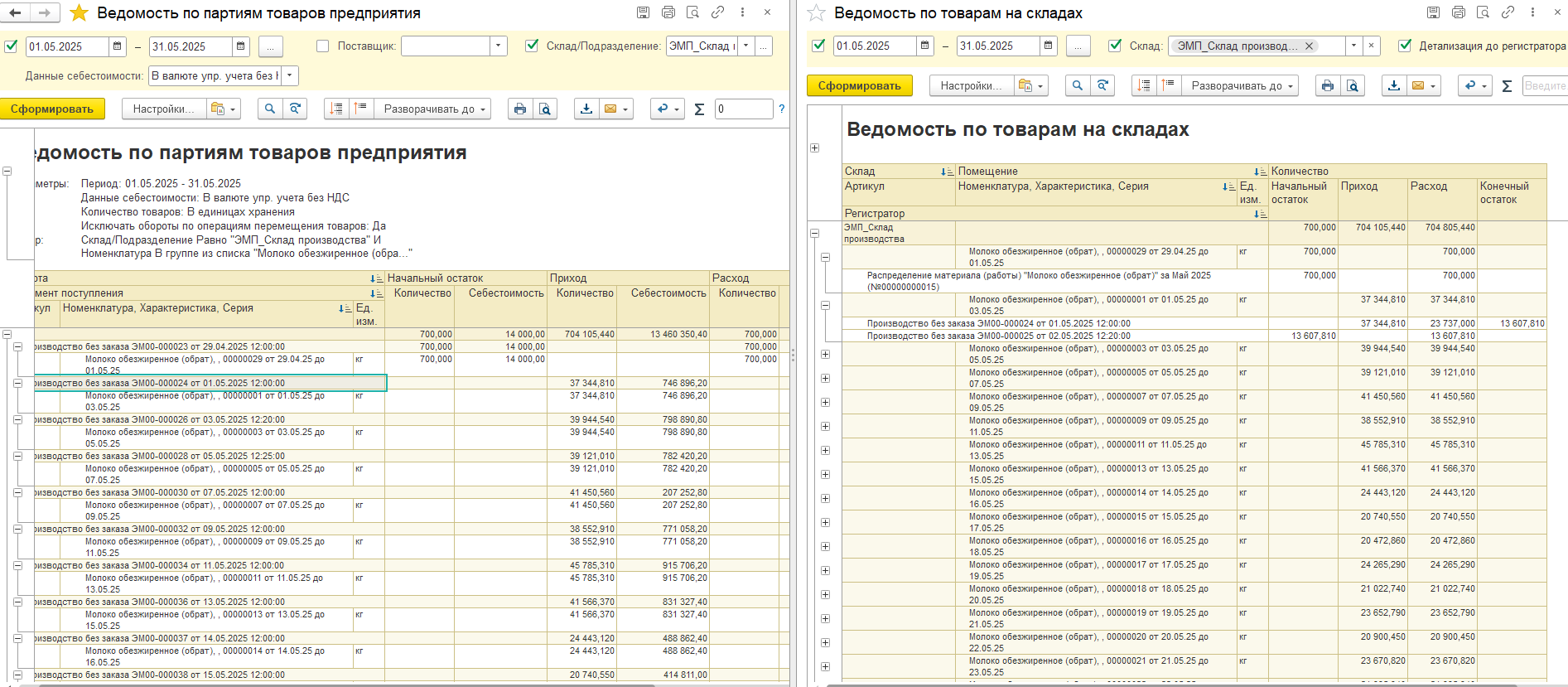Open more actions menu of left report

coord(742,12)
